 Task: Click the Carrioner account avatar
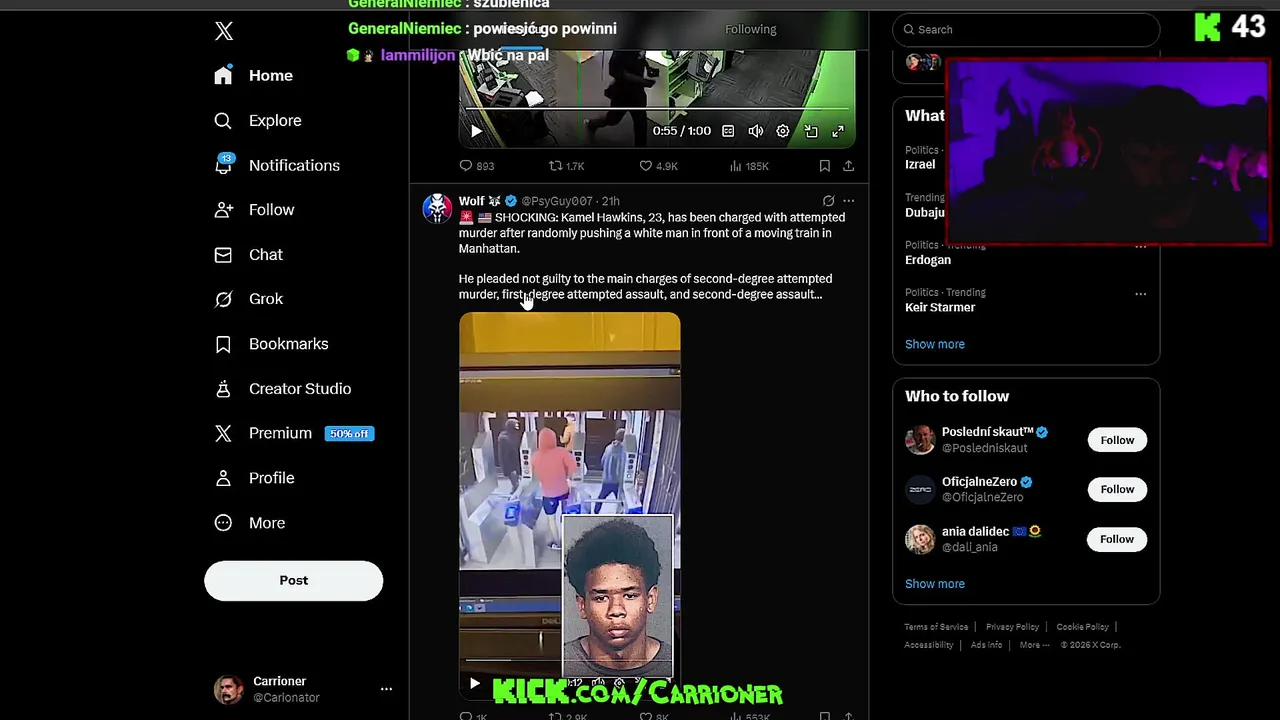228,690
